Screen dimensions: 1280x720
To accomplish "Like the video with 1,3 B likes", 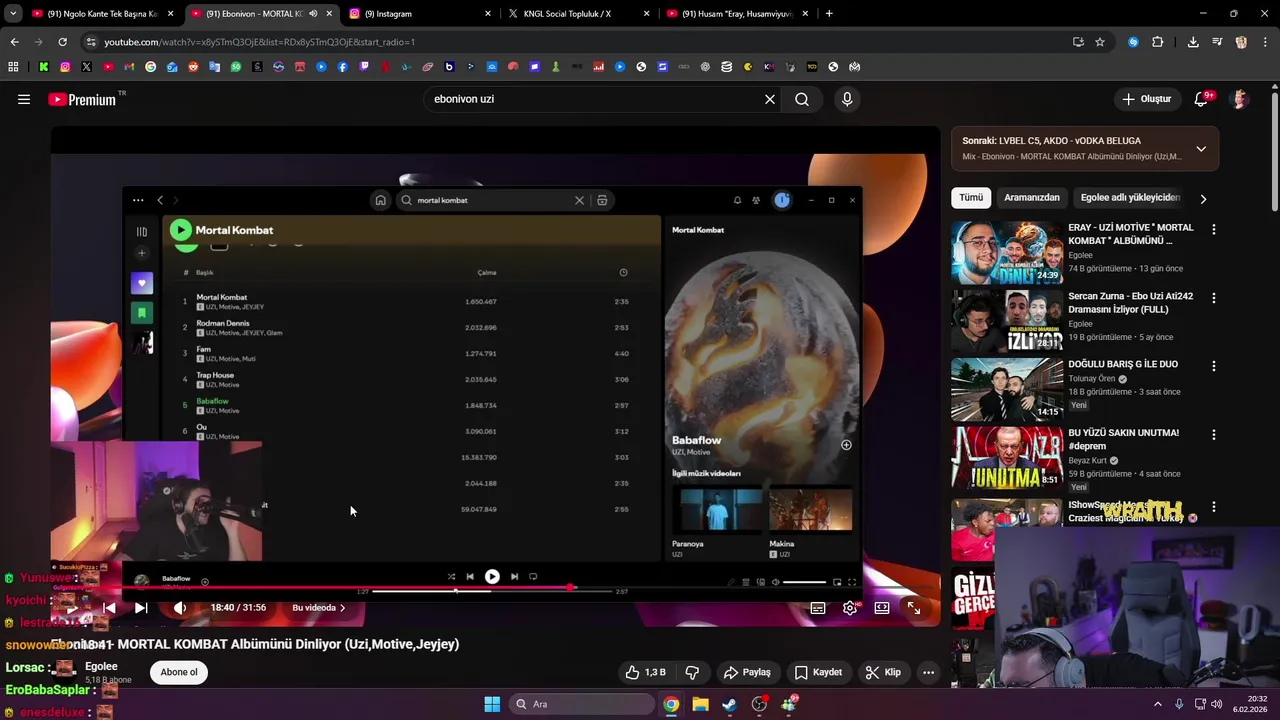I will (x=645, y=672).
